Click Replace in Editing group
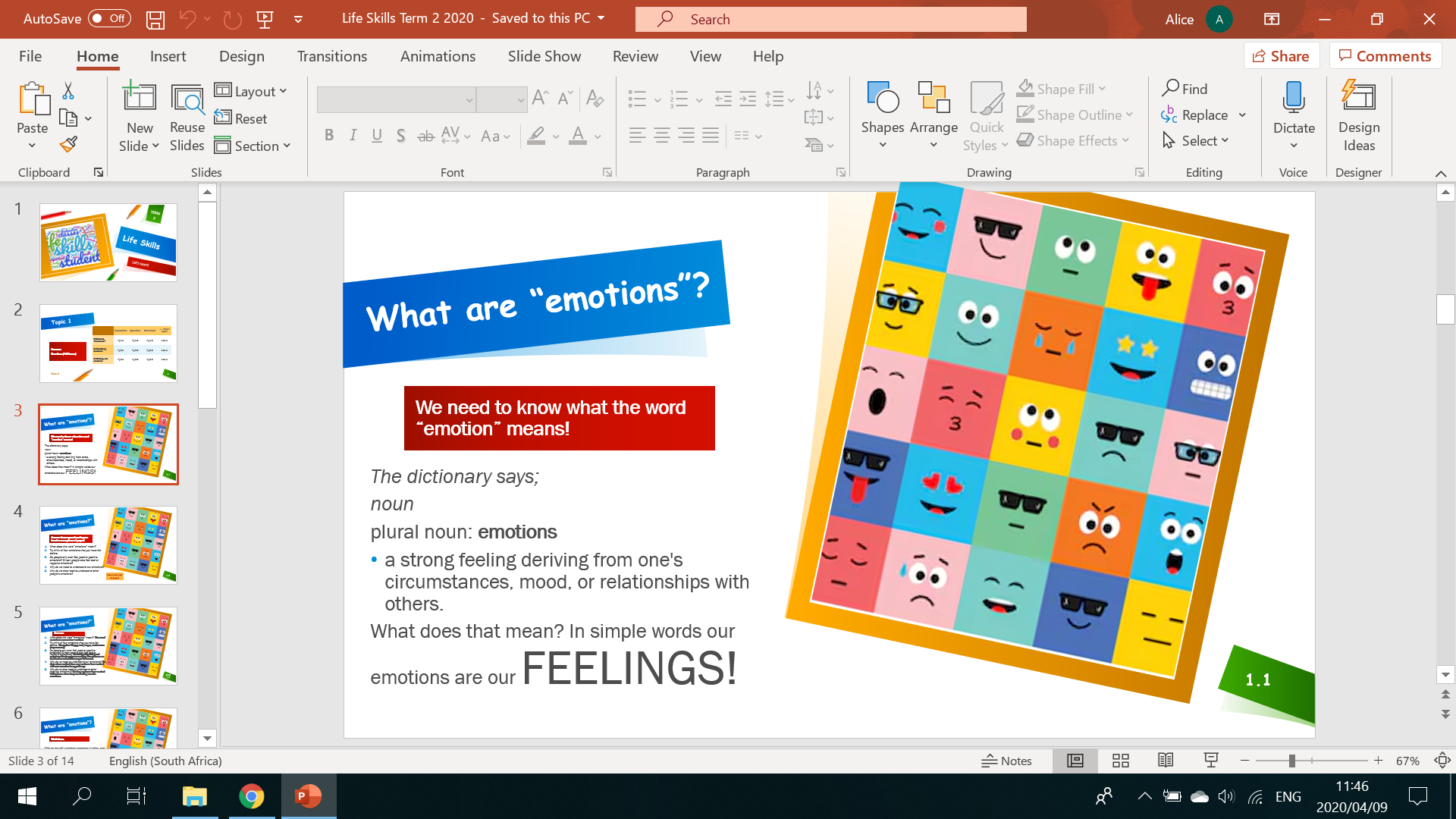Image resolution: width=1456 pixels, height=819 pixels. coord(1194,115)
